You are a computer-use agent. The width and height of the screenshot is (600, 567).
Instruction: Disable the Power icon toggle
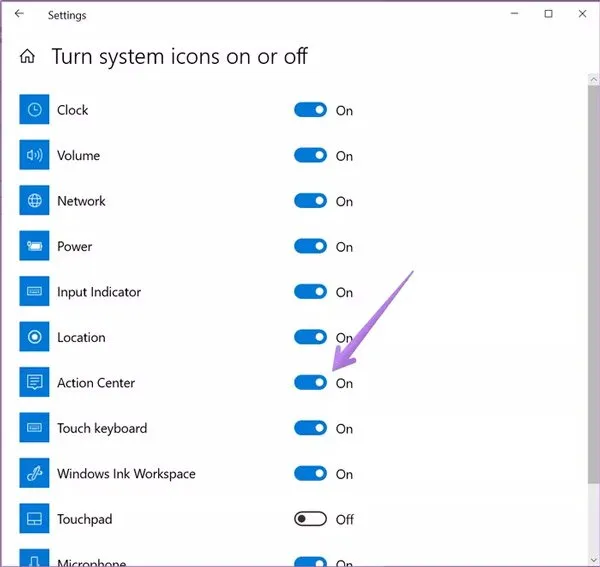(x=311, y=247)
